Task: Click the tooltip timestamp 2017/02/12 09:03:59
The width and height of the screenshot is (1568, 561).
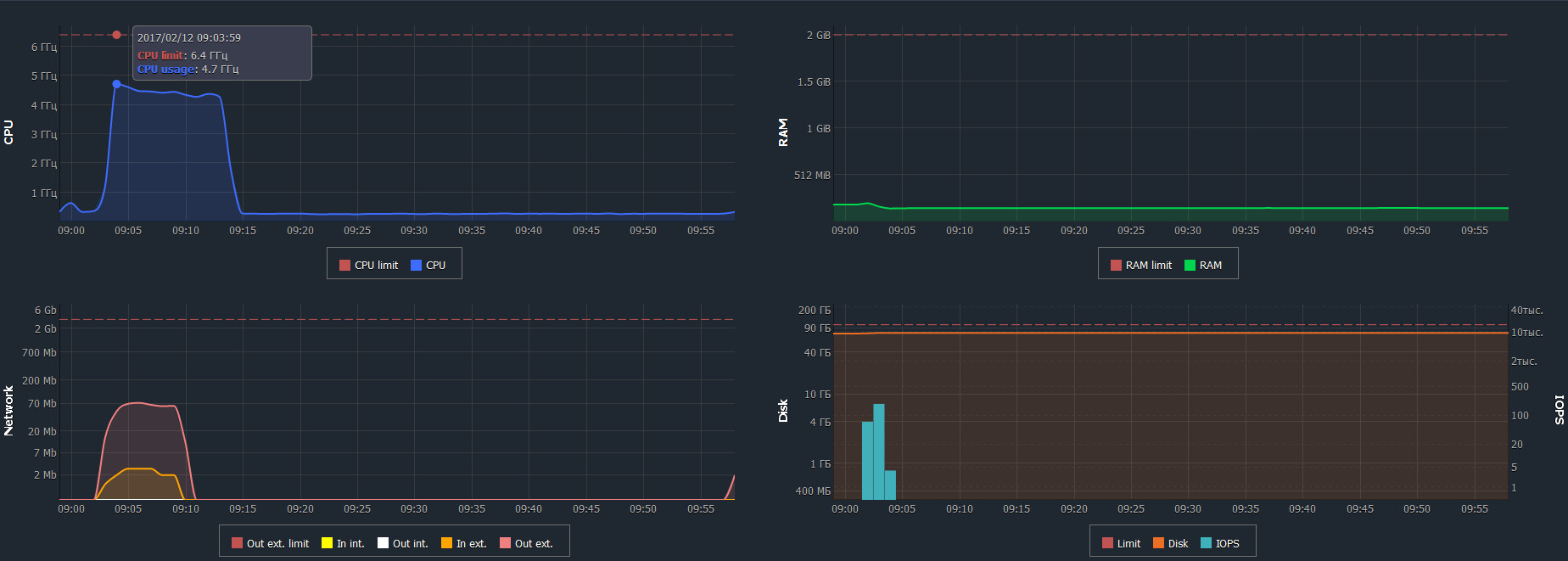Action: (x=189, y=37)
